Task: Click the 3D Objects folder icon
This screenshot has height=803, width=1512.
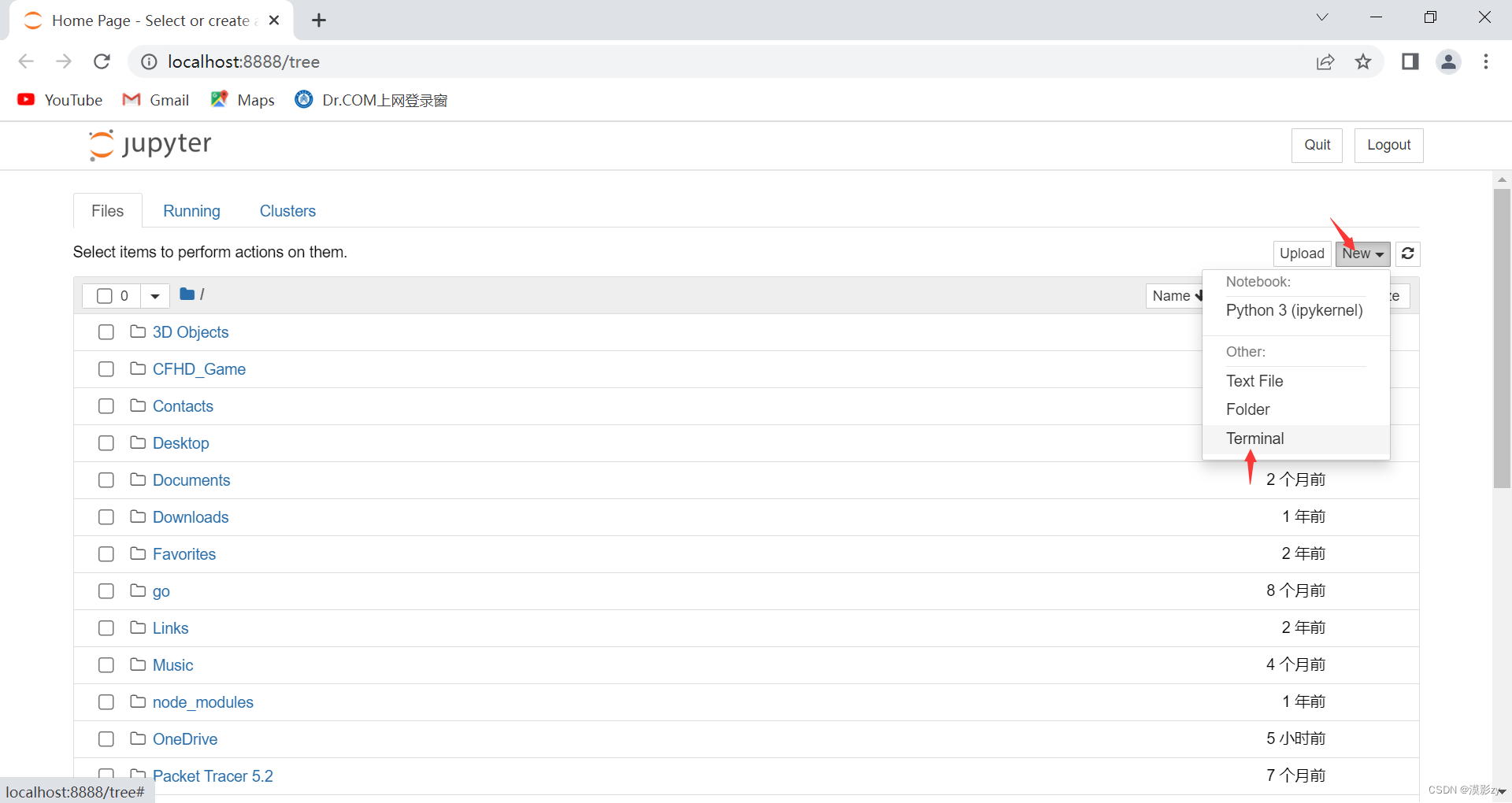Action: tap(138, 331)
